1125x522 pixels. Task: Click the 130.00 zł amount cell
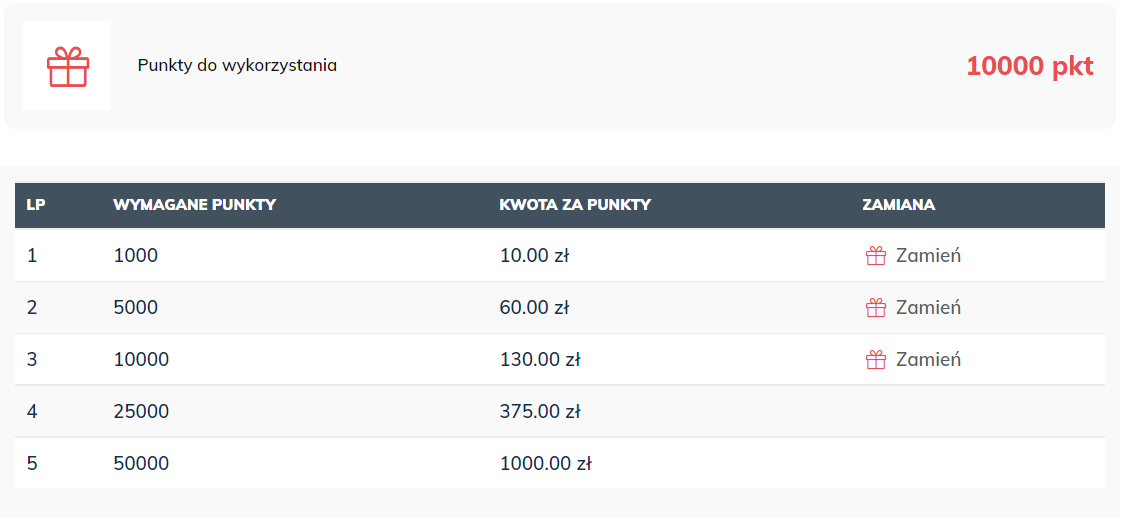pos(540,359)
